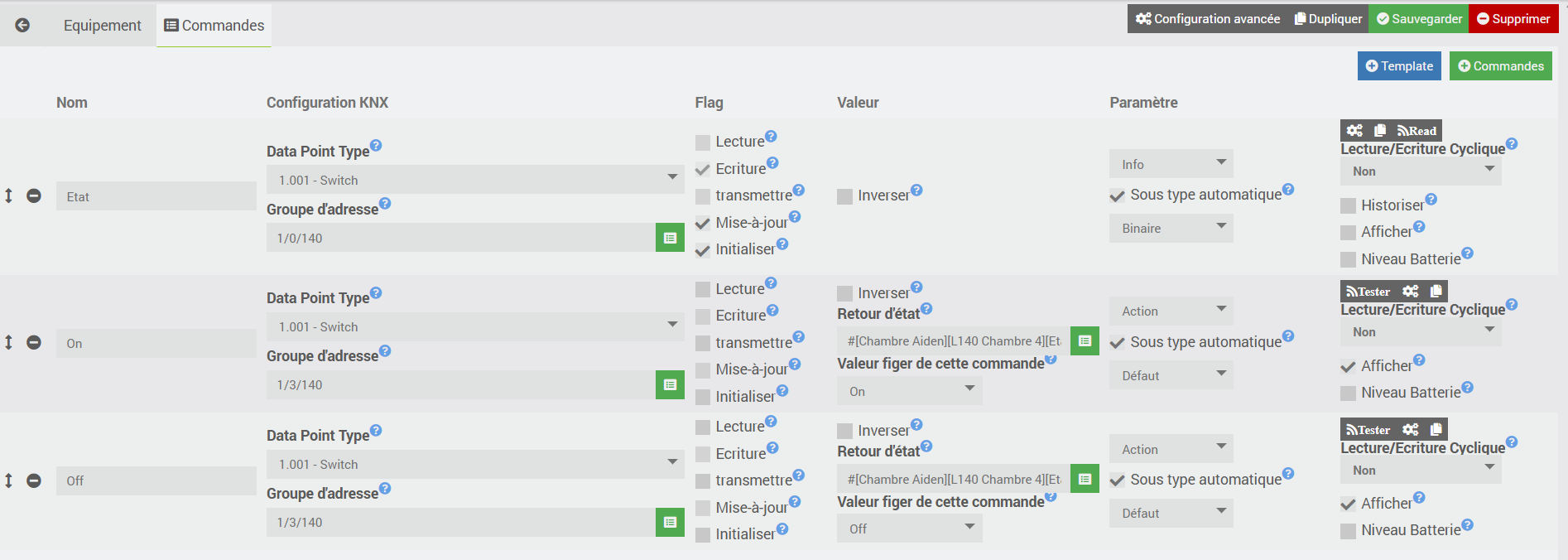The width and height of the screenshot is (1568, 560).
Task: Remove the On command with minus icon
Action: tap(34, 342)
